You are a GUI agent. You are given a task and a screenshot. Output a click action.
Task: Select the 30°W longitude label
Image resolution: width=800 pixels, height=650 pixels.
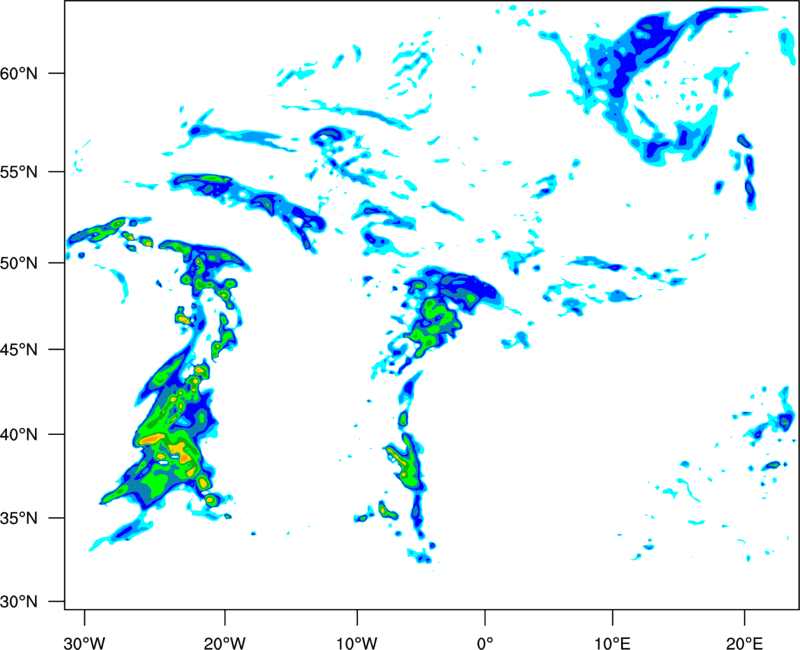(85, 643)
